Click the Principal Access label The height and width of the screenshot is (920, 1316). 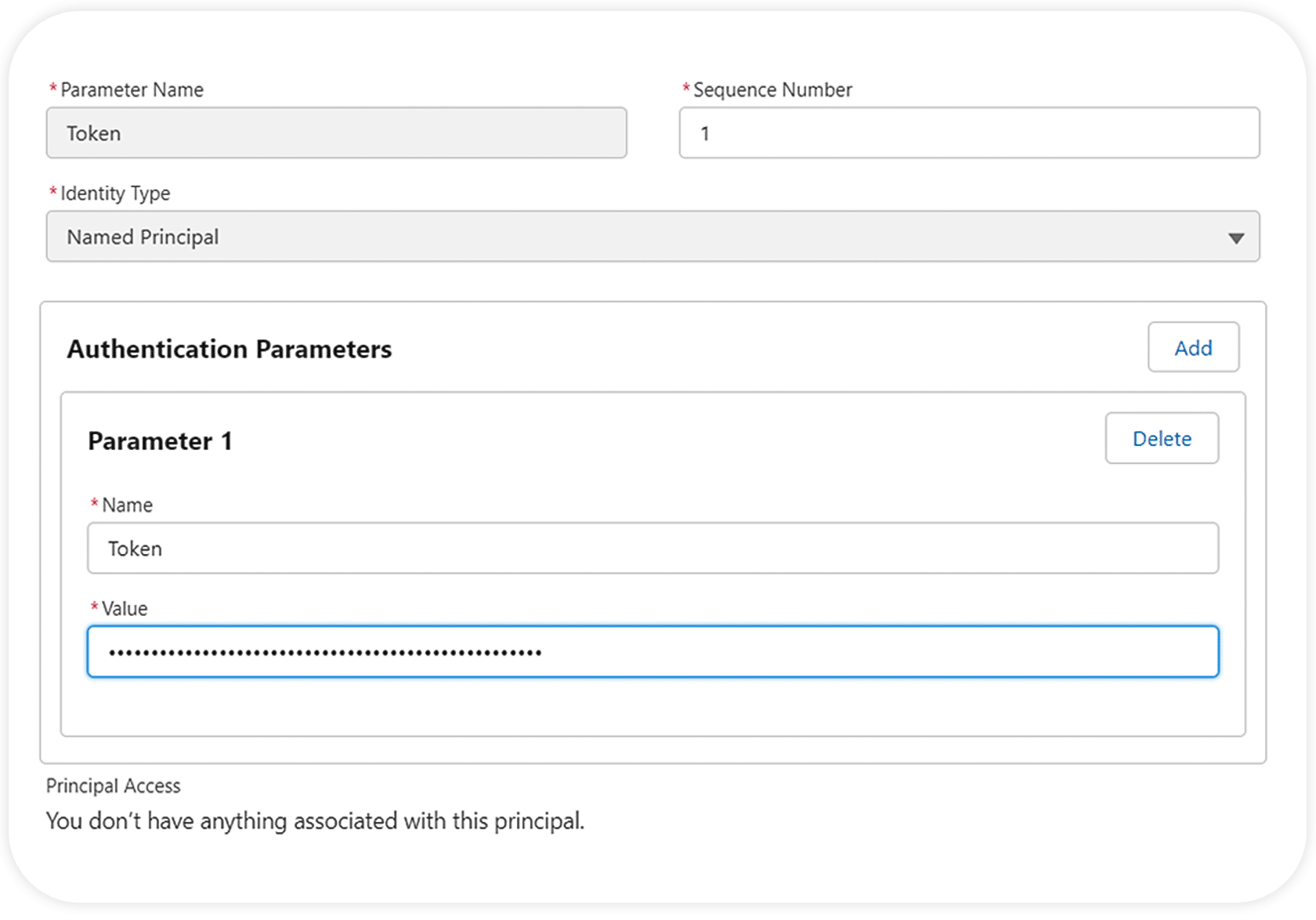point(114,786)
